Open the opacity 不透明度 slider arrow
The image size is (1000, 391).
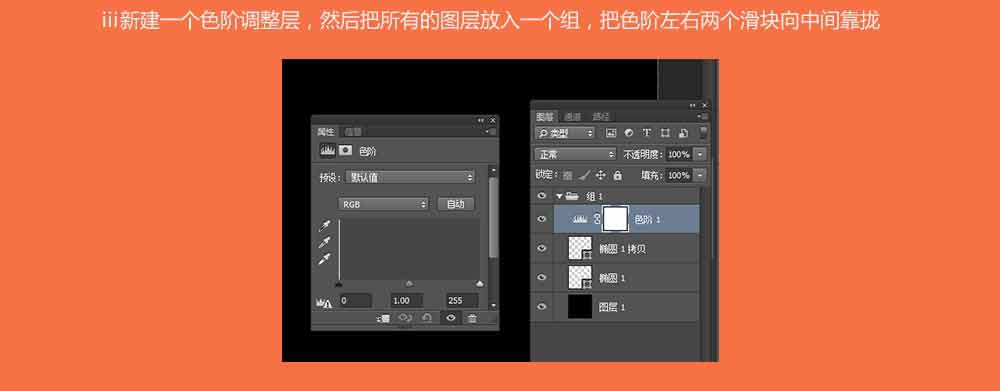pos(700,154)
